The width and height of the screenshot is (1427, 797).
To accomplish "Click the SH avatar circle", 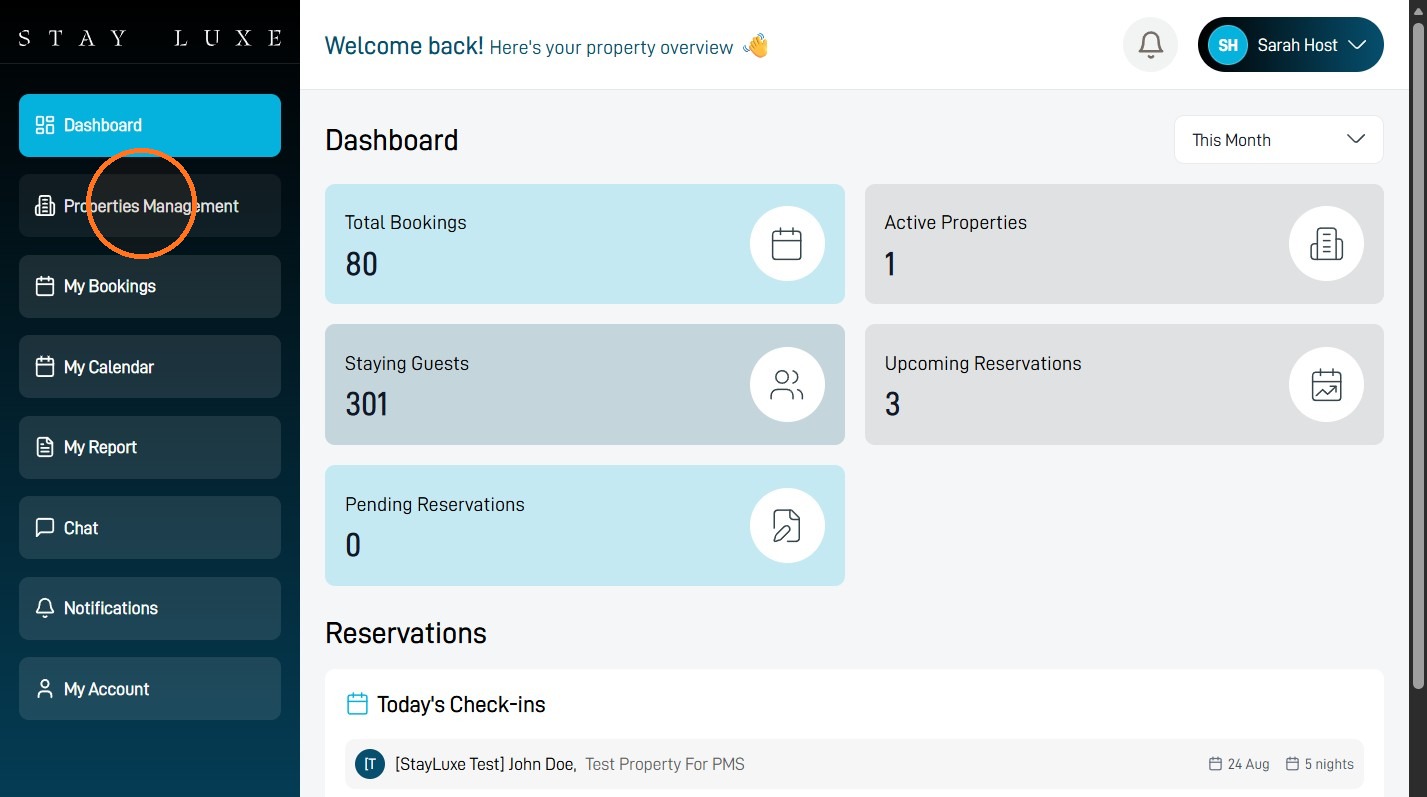I will click(1228, 45).
